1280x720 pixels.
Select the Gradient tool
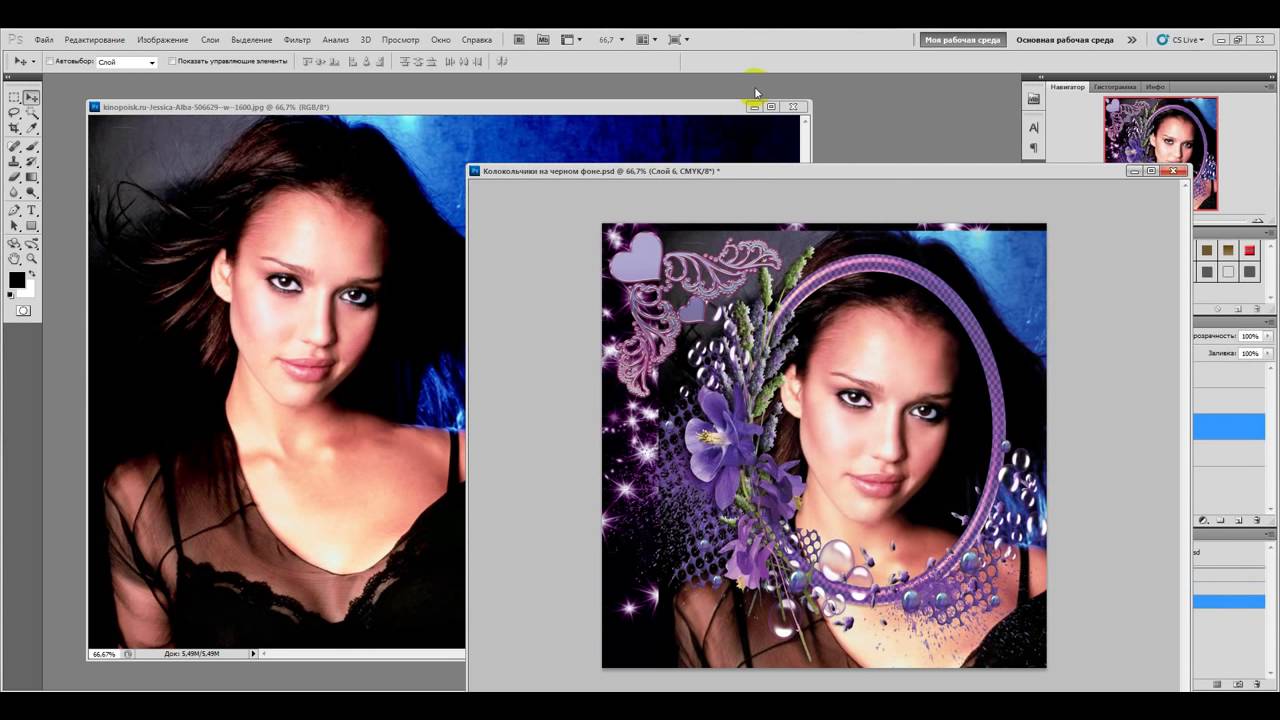tap(32, 177)
